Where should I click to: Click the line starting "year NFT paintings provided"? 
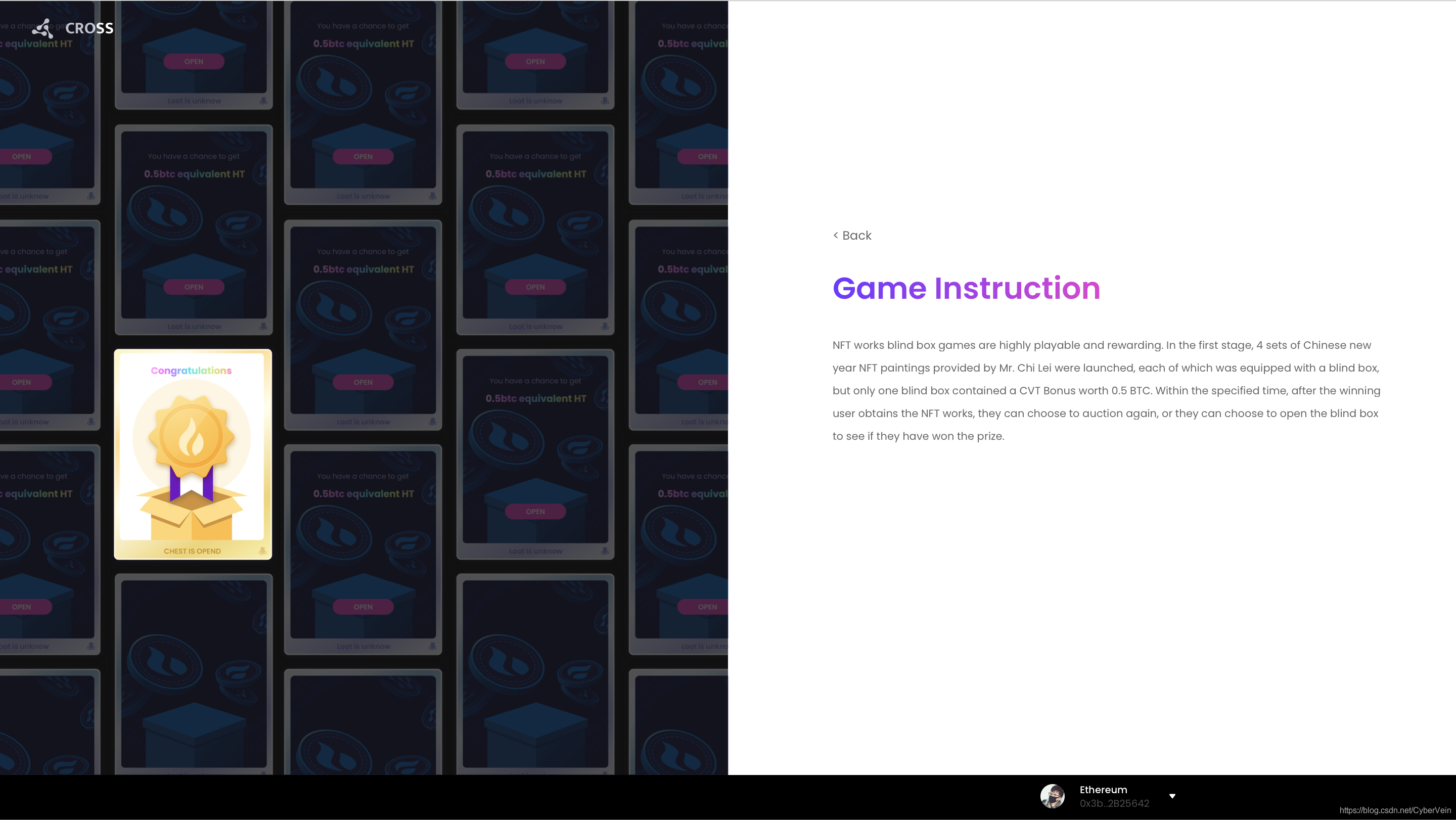tap(1106, 368)
